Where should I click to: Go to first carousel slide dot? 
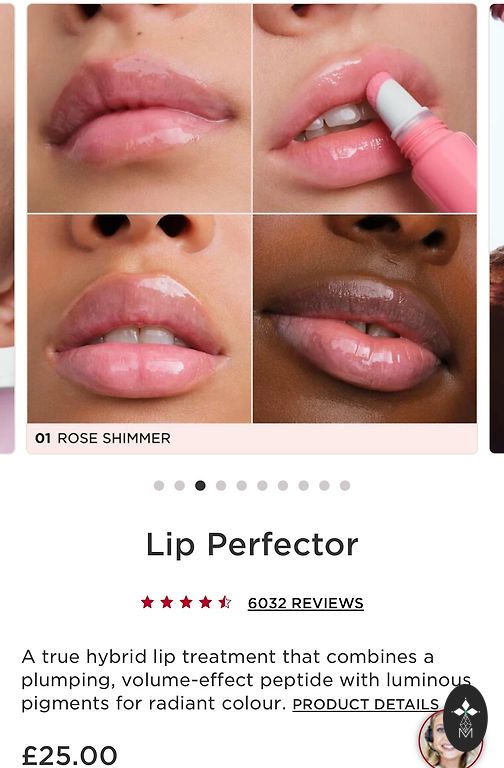point(159,485)
